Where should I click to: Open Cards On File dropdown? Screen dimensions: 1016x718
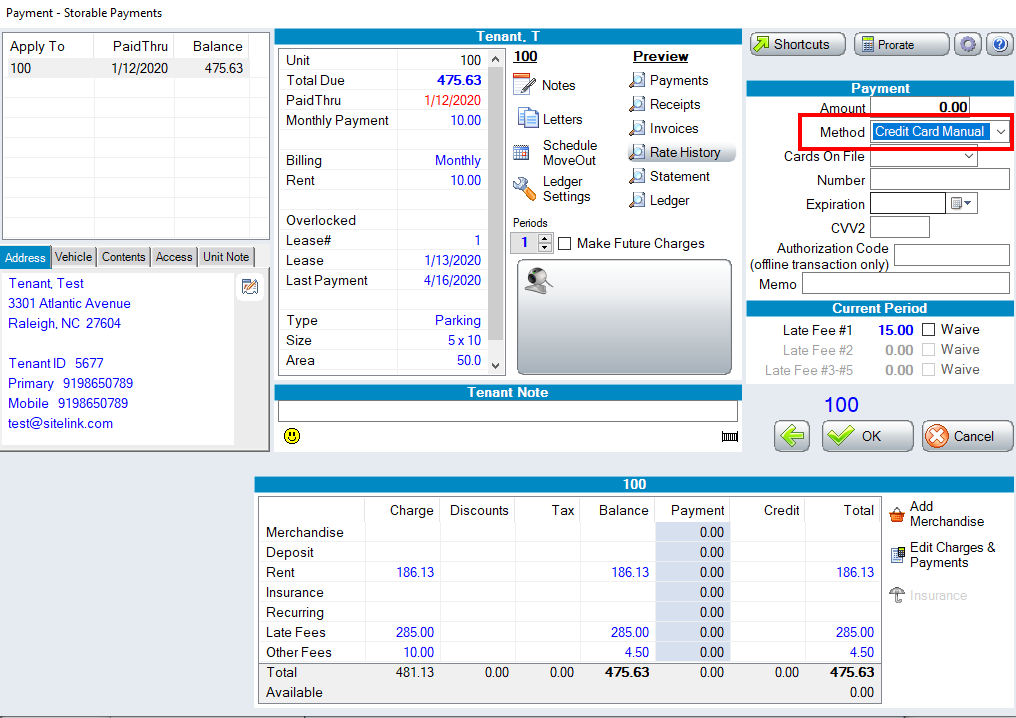pyautogui.click(x=969, y=156)
